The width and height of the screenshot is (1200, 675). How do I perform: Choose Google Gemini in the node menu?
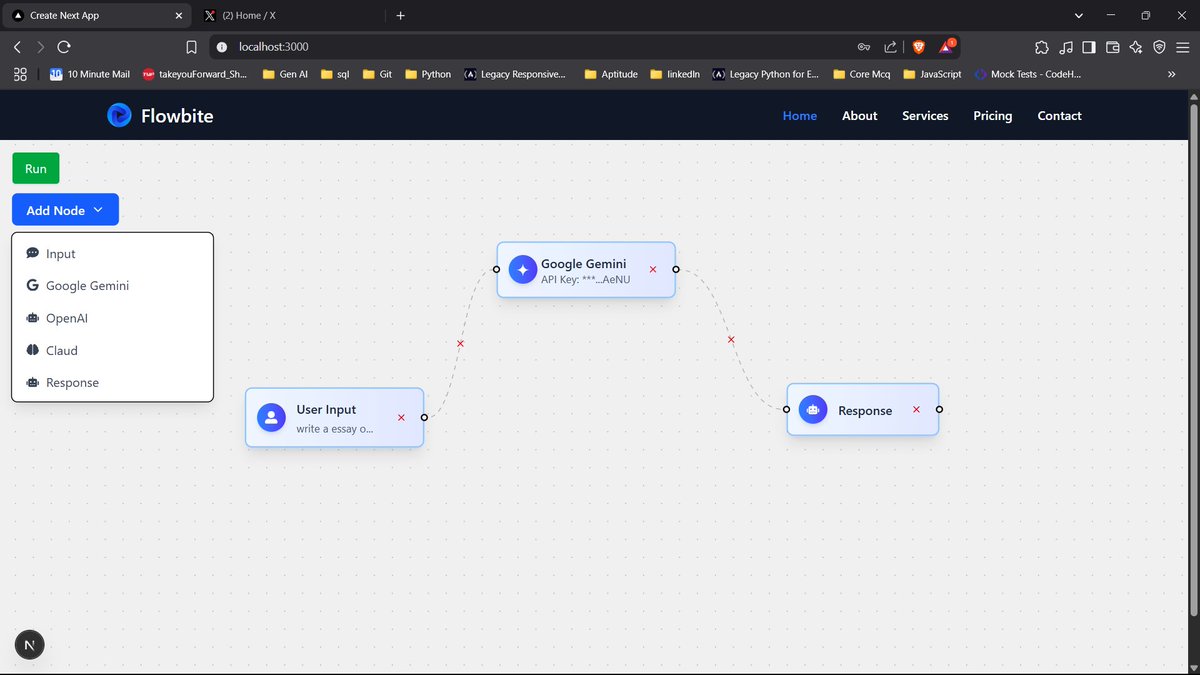112,286
